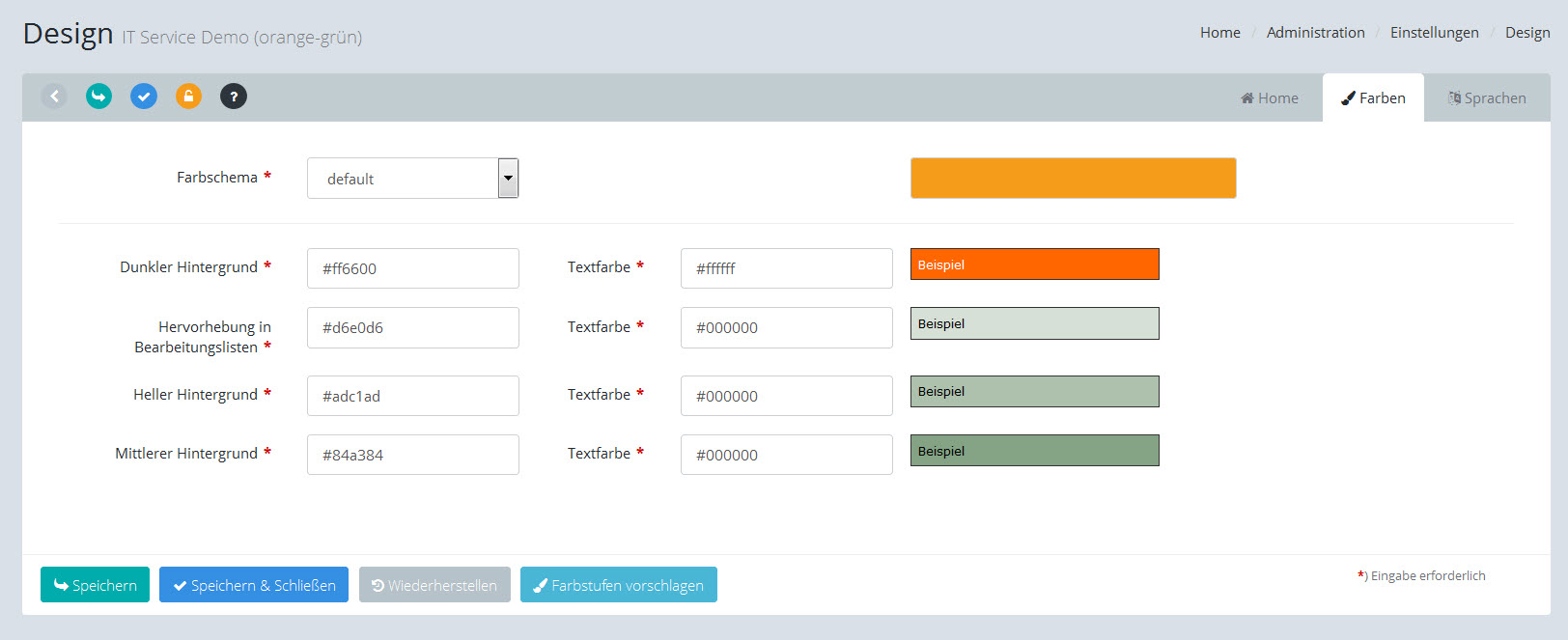
Task: Click the orange unlock padlock icon
Action: [x=188, y=97]
